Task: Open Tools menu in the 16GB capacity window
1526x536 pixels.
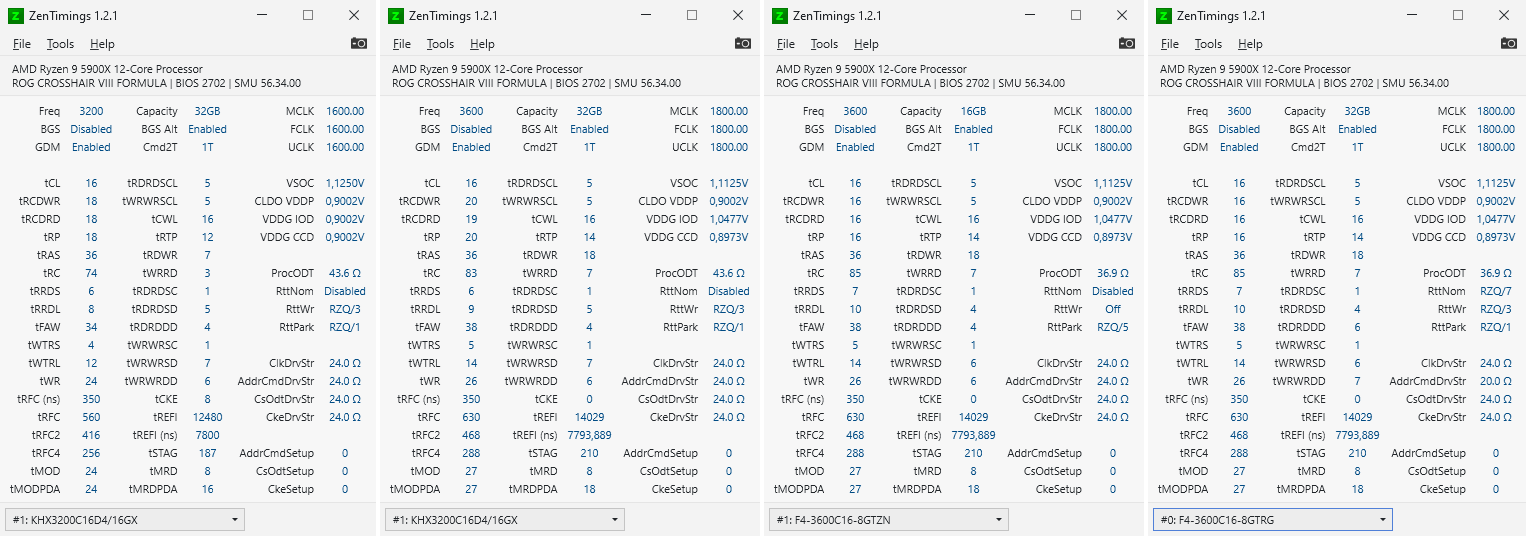Action: click(824, 44)
